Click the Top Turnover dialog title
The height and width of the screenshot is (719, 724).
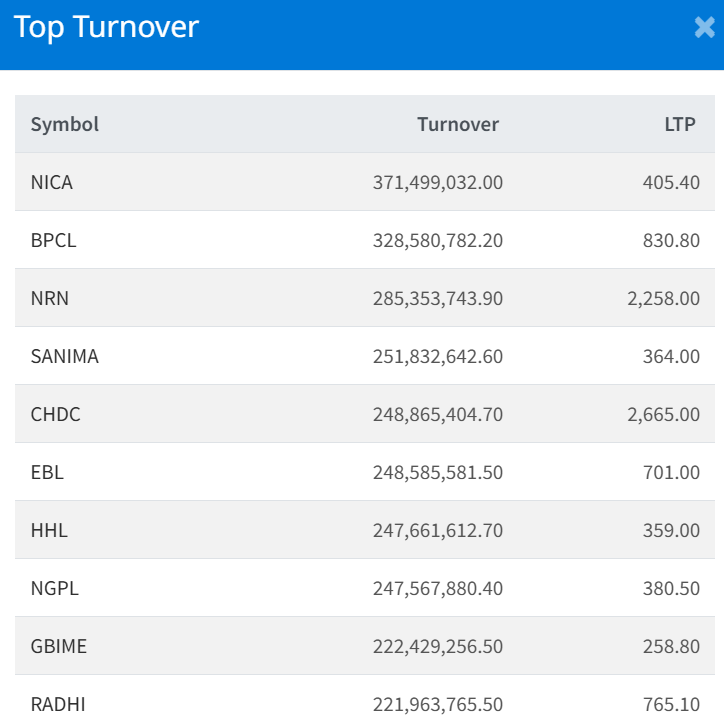pos(106,28)
